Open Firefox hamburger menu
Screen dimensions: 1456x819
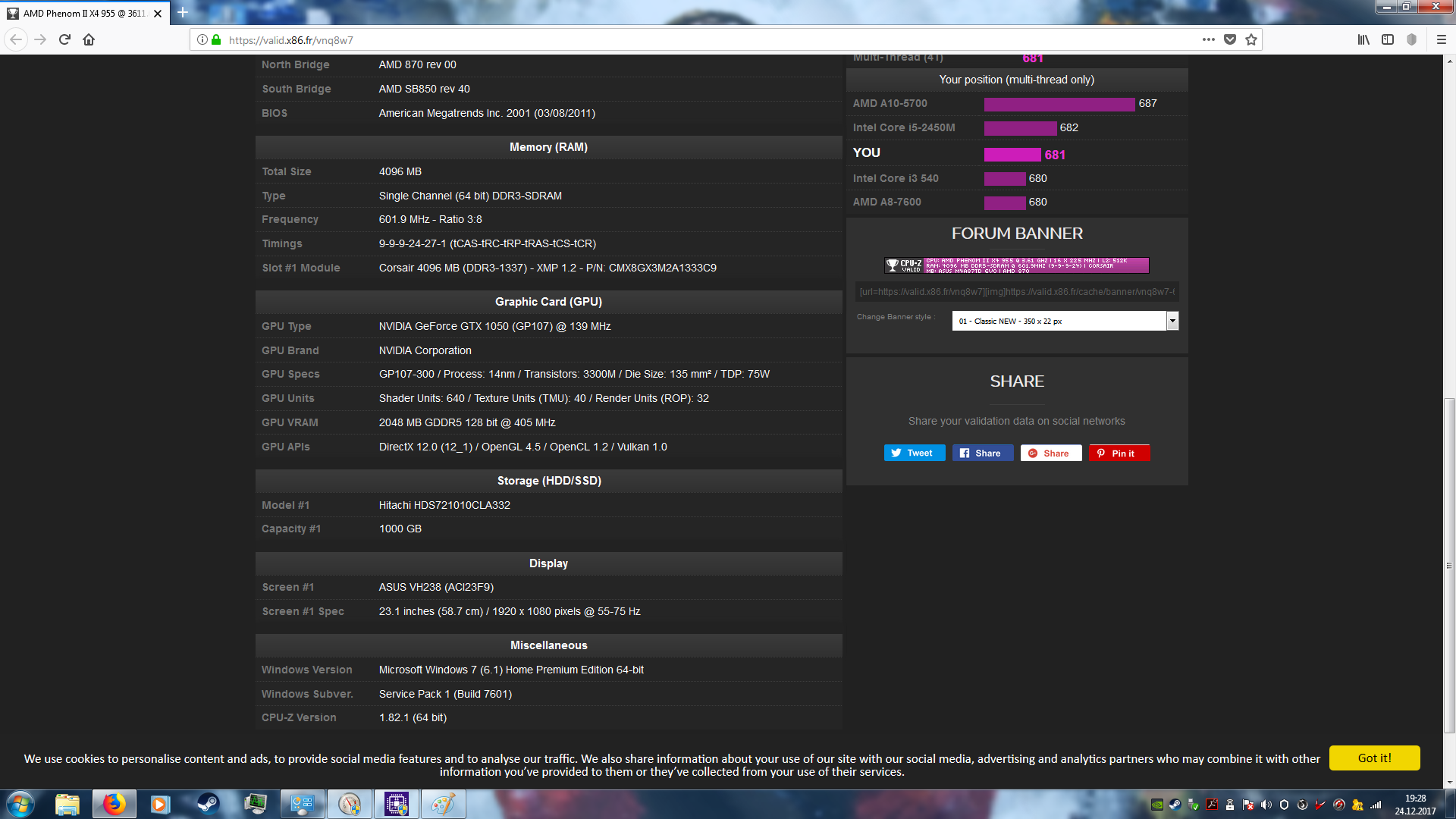1442,39
